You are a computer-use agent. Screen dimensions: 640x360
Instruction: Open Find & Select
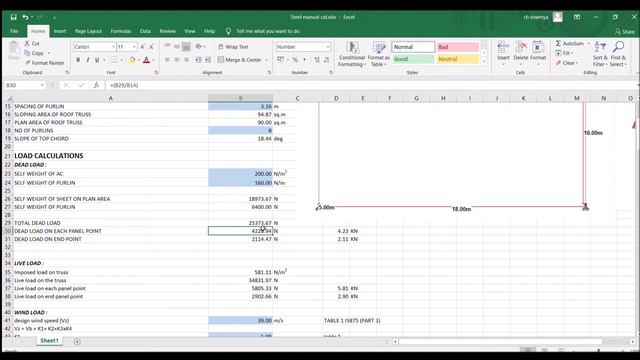click(x=618, y=54)
